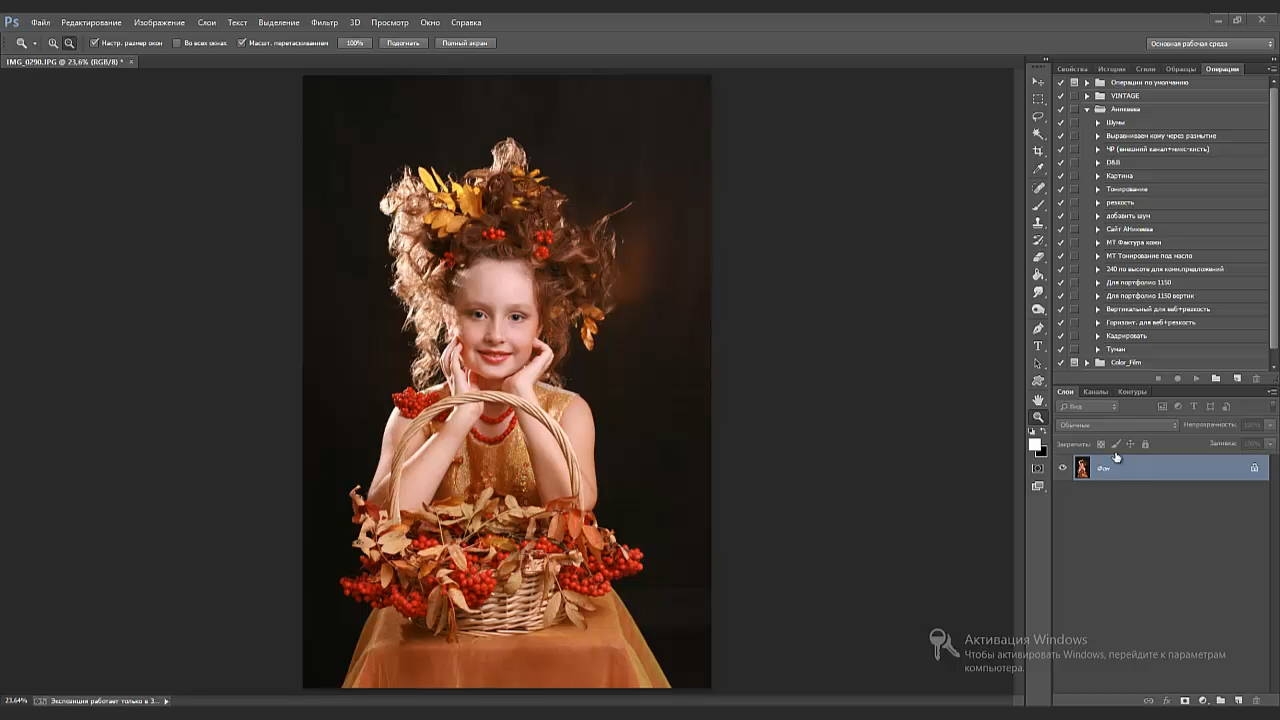Screen dimensions: 1280x720
Task: Open the Изображение menu
Action: pos(159,22)
